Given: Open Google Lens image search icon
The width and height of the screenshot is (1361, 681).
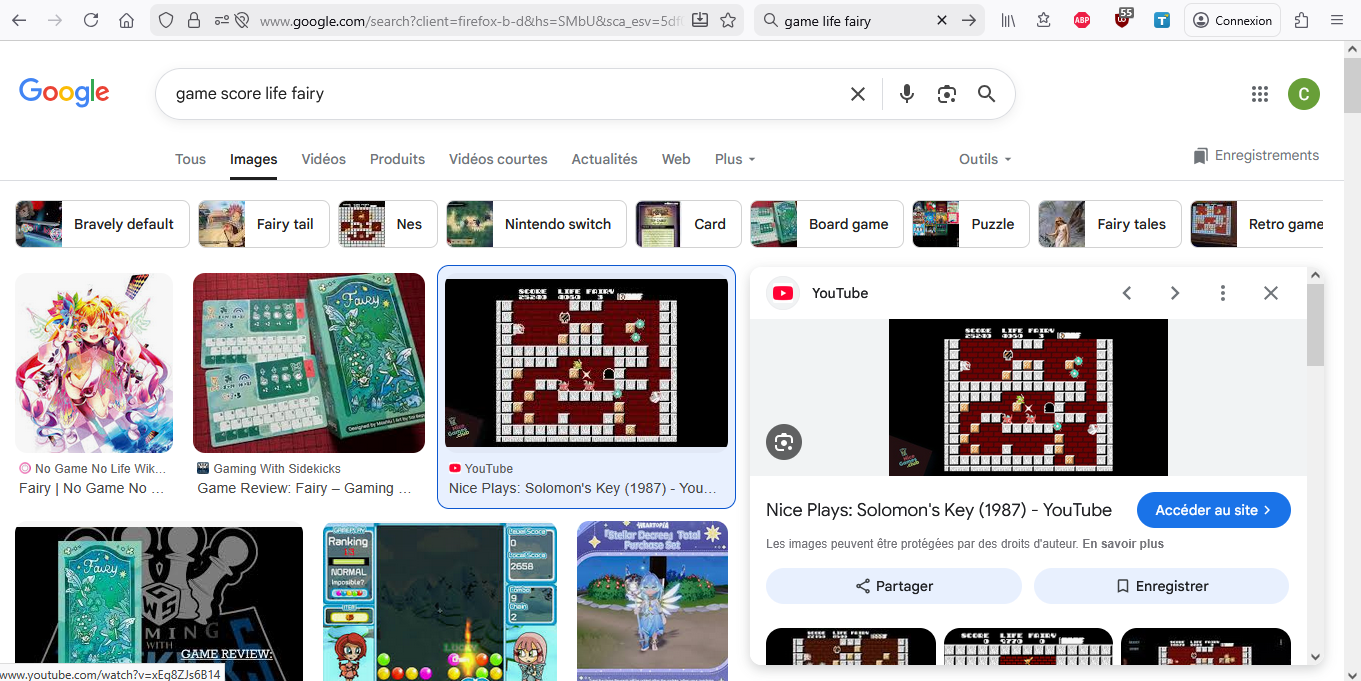Looking at the screenshot, I should point(946,94).
